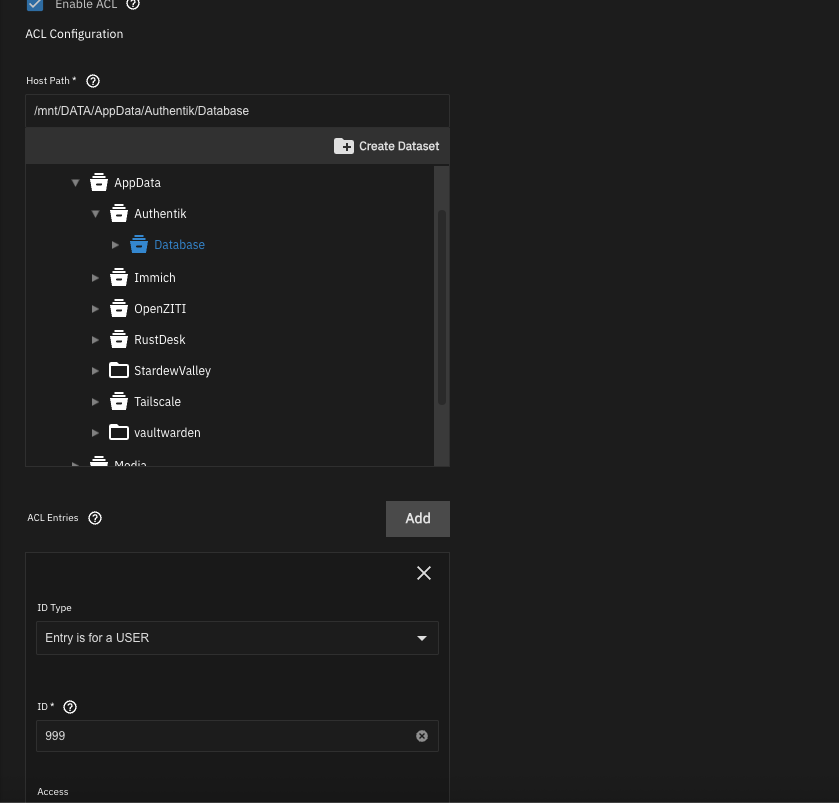Open the ID Type dropdown
This screenshot has width=839, height=803.
pyautogui.click(x=237, y=638)
